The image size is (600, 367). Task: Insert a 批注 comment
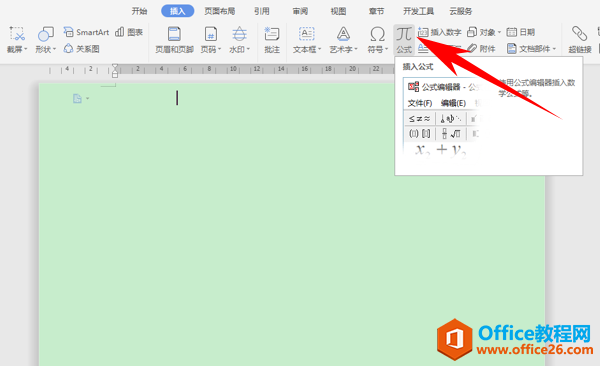[x=272, y=39]
